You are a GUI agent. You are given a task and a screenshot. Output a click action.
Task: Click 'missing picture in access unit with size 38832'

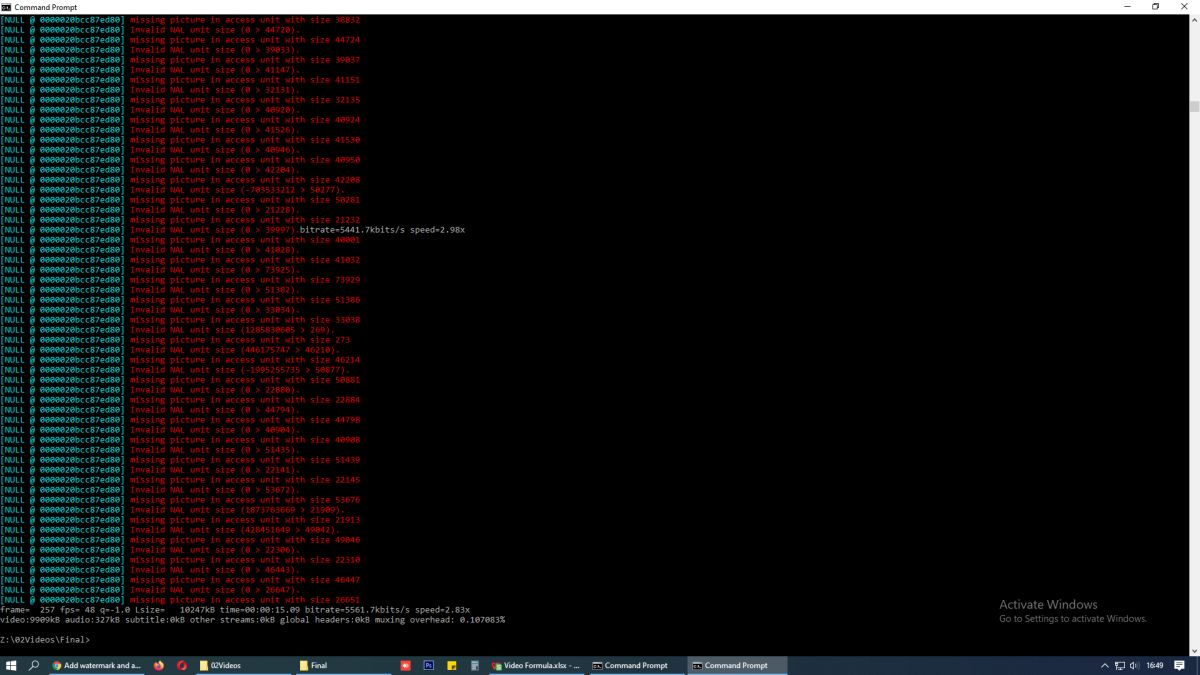(245, 20)
